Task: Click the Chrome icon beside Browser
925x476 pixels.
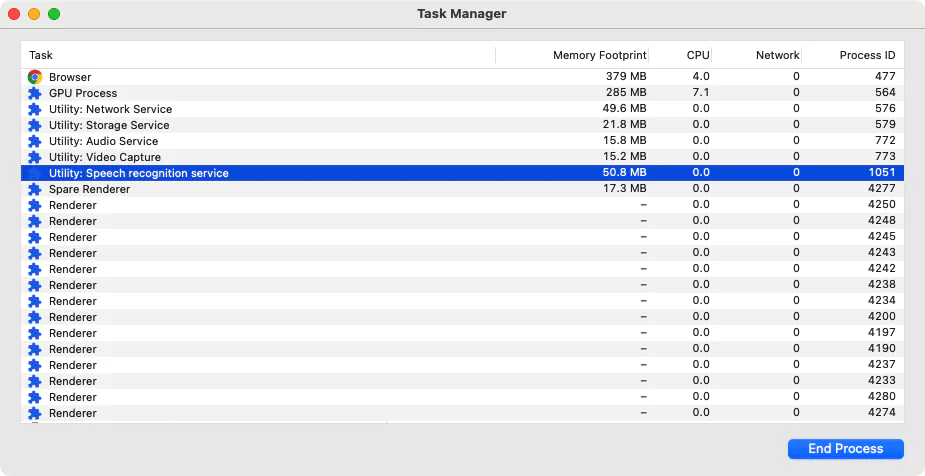Action: point(35,77)
